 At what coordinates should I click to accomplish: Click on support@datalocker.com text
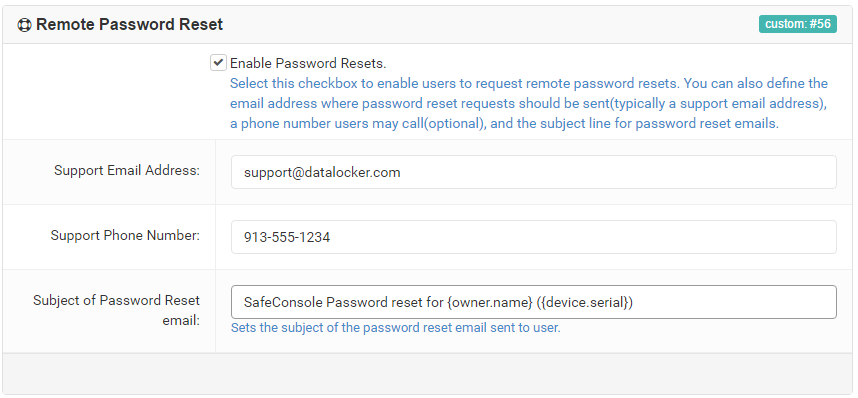point(322,172)
